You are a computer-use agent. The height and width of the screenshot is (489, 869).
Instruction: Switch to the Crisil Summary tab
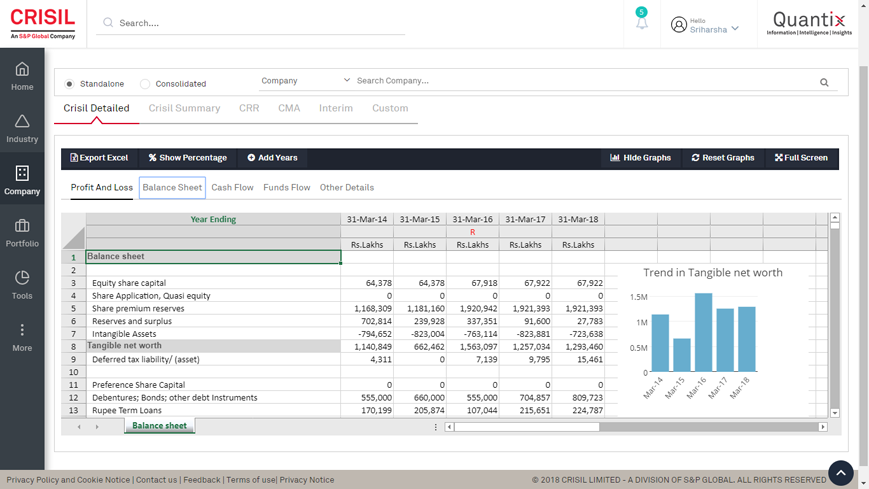click(184, 108)
